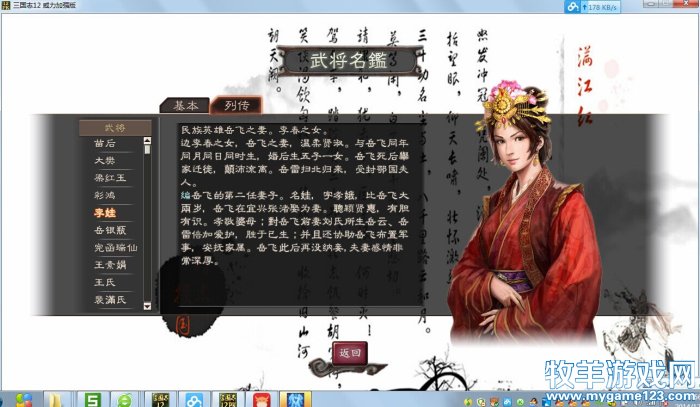Switch to the 基本 tab
The image size is (700, 407).
click(x=185, y=105)
